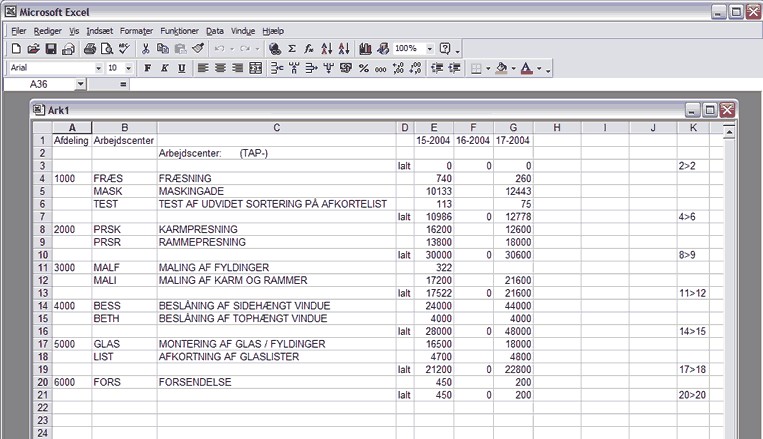Click the Fill Color paint bucket
Viewport: 763px width, 439px height.
point(501,68)
